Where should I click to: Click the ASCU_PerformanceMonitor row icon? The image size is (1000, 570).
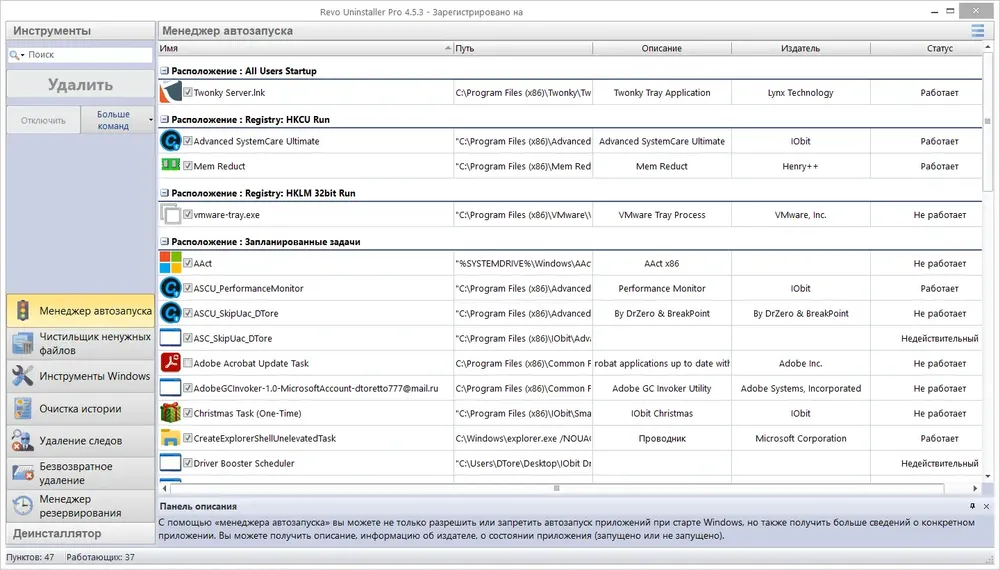pyautogui.click(x=170, y=288)
